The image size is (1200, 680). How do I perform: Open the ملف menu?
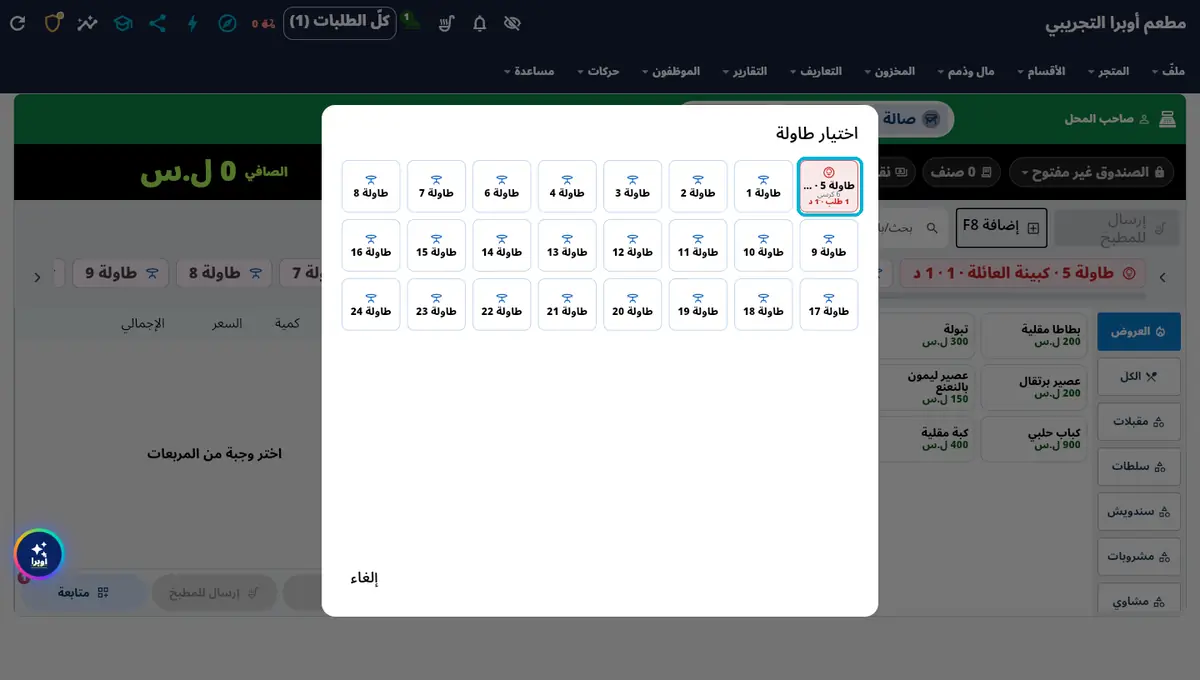[x=1168, y=71]
